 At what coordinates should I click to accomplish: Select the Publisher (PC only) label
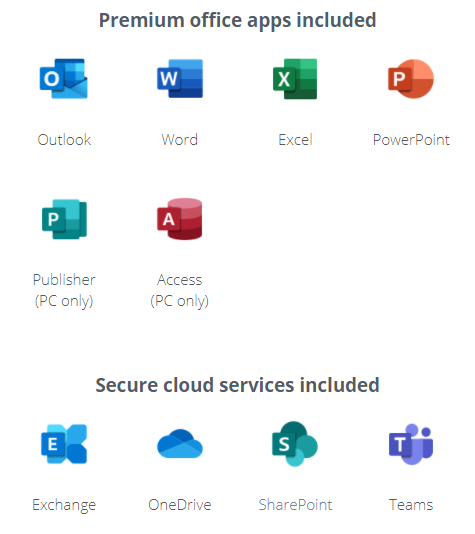click(x=64, y=290)
